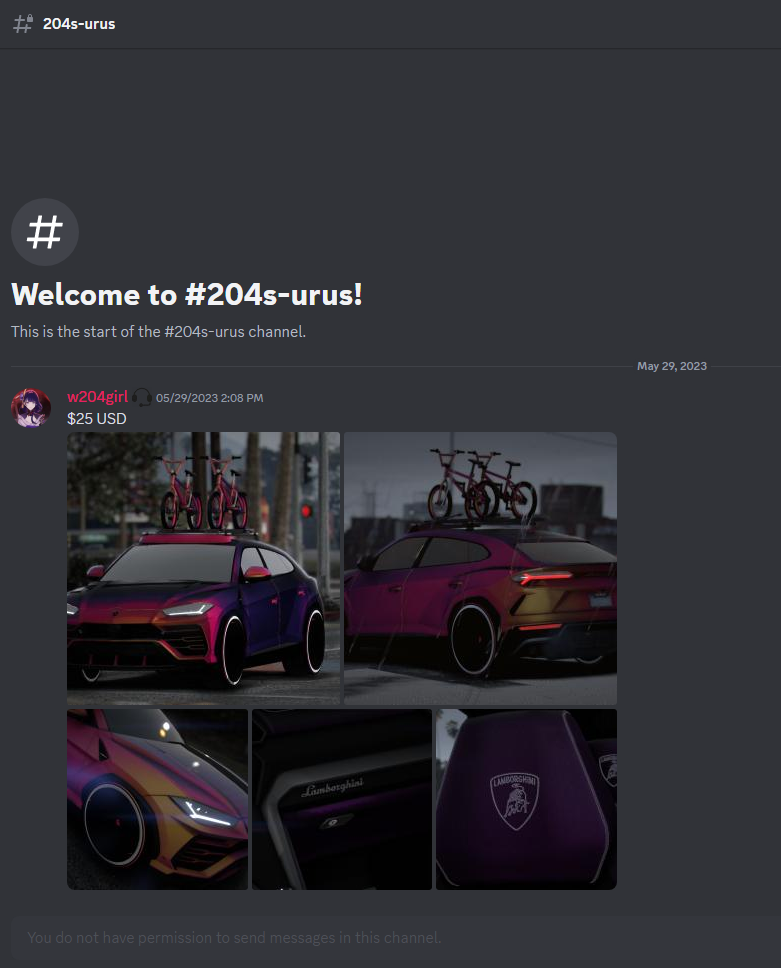Click the w204girl username
781x968 pixels.
click(98, 397)
